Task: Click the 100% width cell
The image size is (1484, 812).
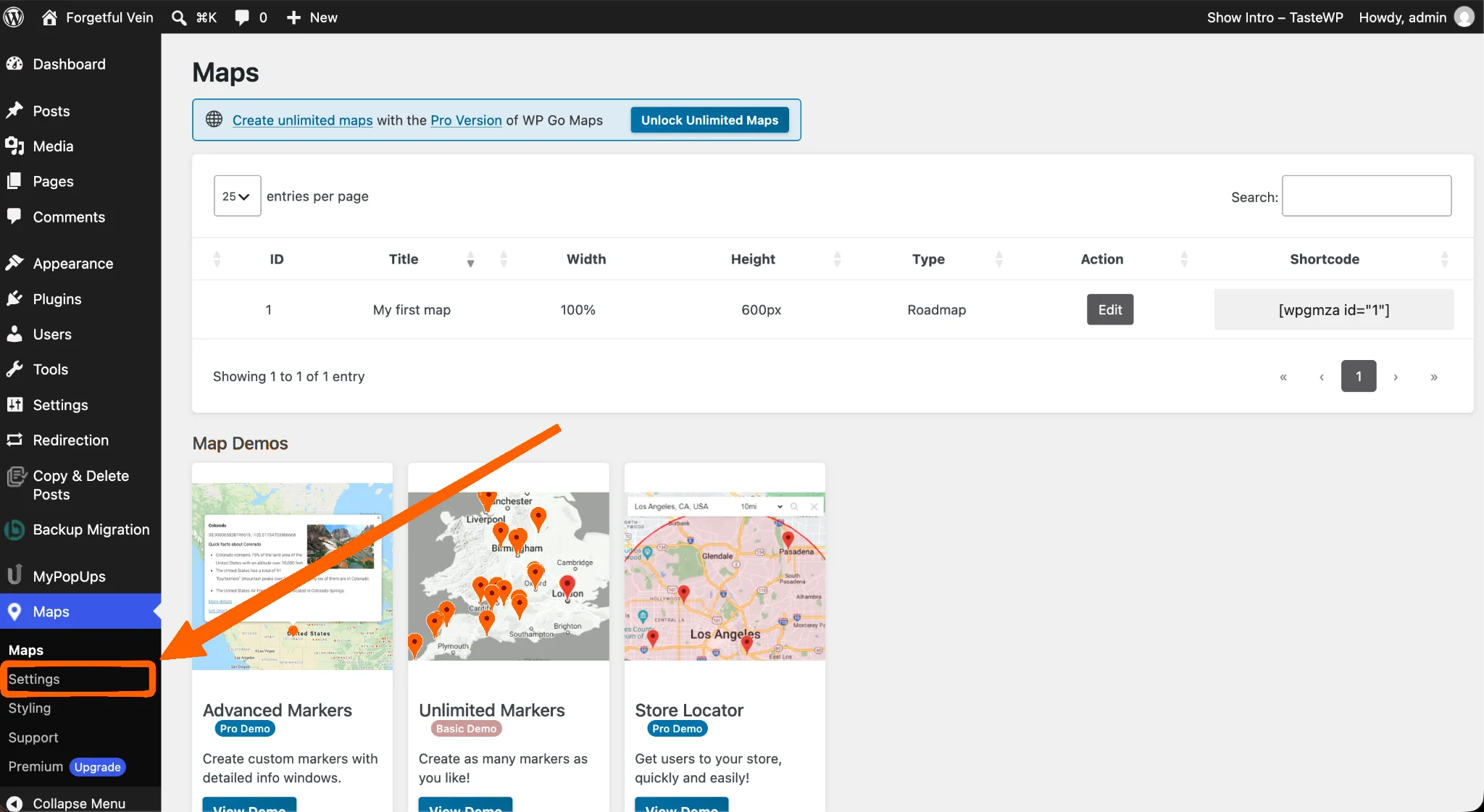Action: pyautogui.click(x=578, y=309)
